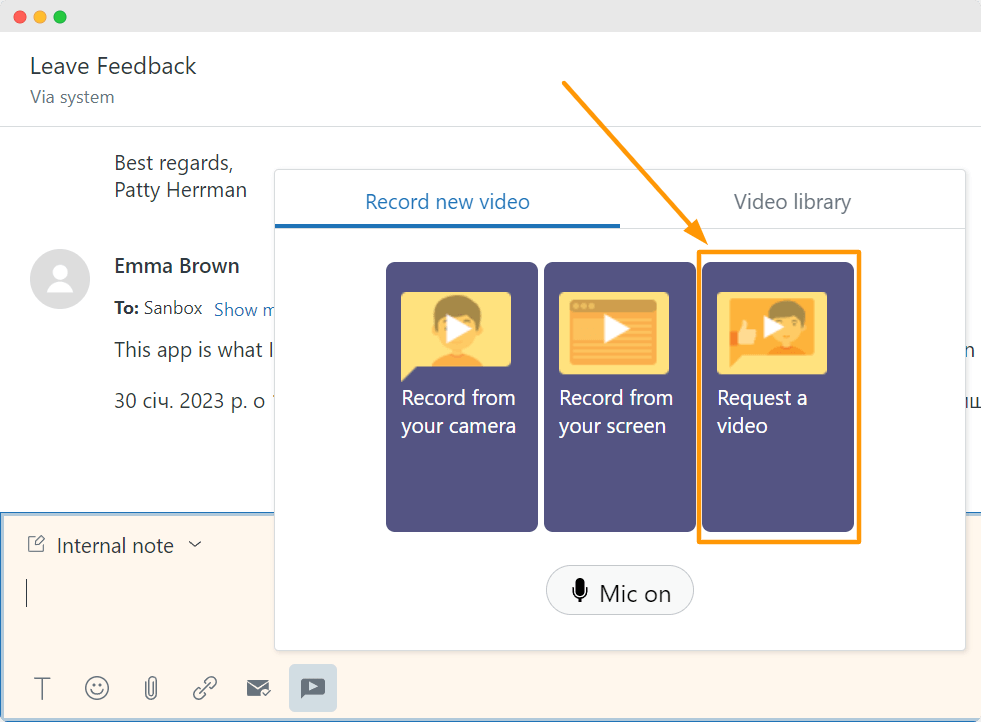The height and width of the screenshot is (722, 981).
Task: Click the '30 січ. 2023 р.' date
Action: point(181,400)
